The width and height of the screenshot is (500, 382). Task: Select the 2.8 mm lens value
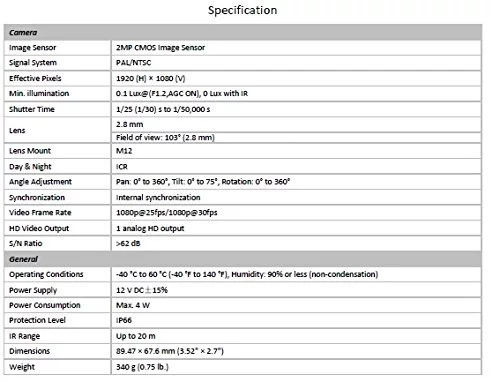(x=130, y=124)
